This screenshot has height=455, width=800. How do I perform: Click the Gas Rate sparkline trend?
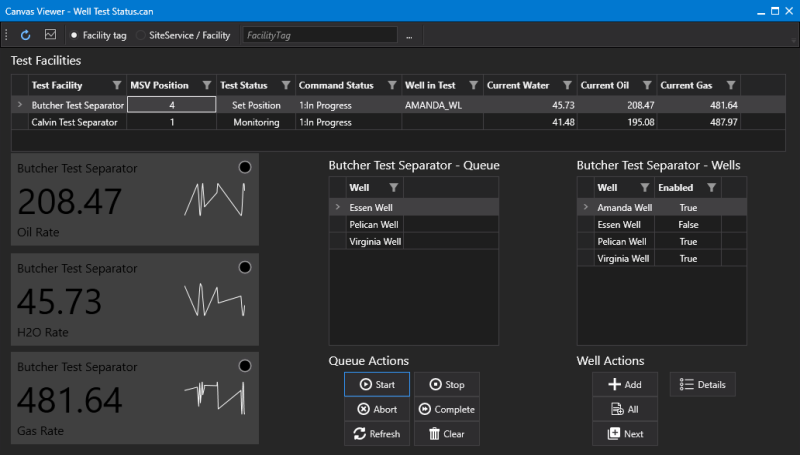(215, 397)
